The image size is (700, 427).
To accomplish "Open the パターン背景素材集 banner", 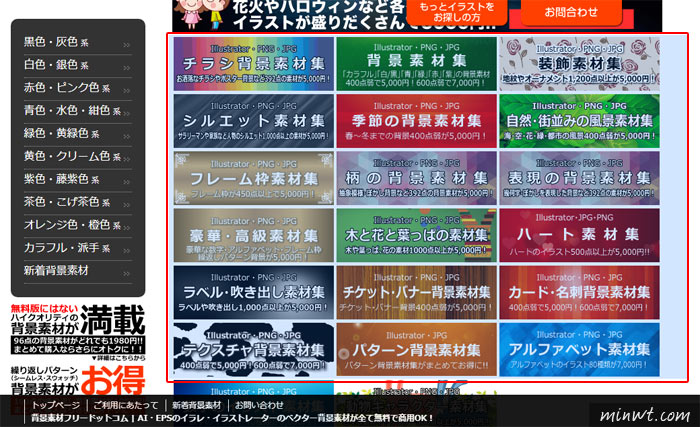I will coord(417,350).
